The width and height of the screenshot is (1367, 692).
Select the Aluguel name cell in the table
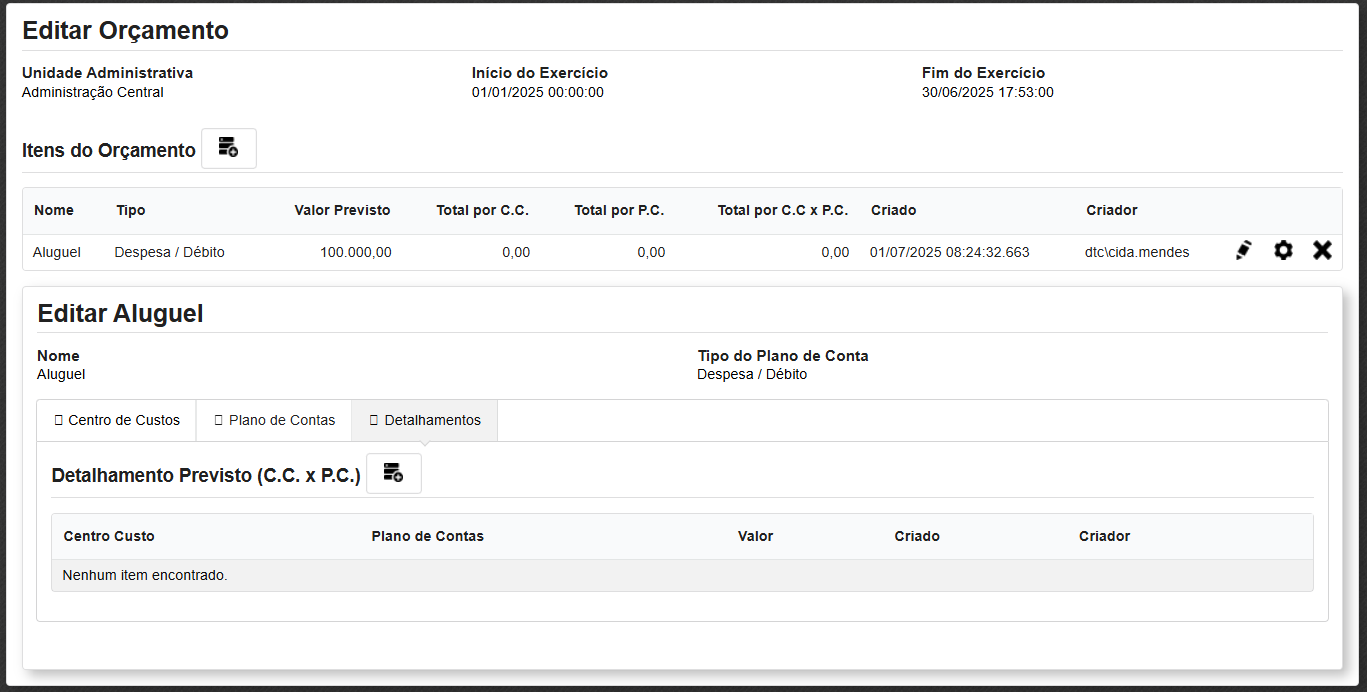pyautogui.click(x=57, y=252)
